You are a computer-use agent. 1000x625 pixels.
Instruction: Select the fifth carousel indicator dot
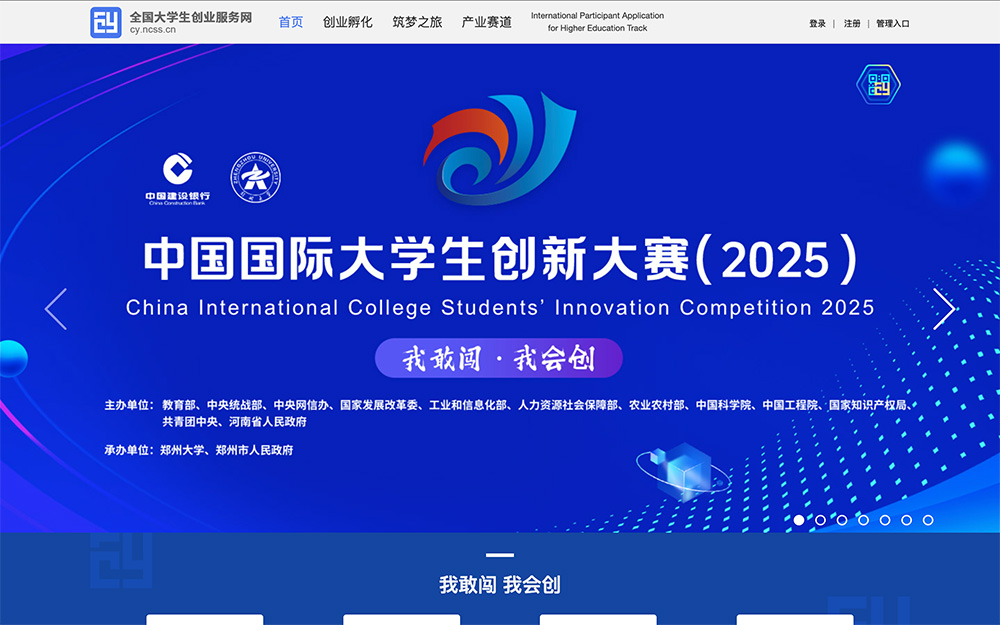pyautogui.click(x=885, y=520)
